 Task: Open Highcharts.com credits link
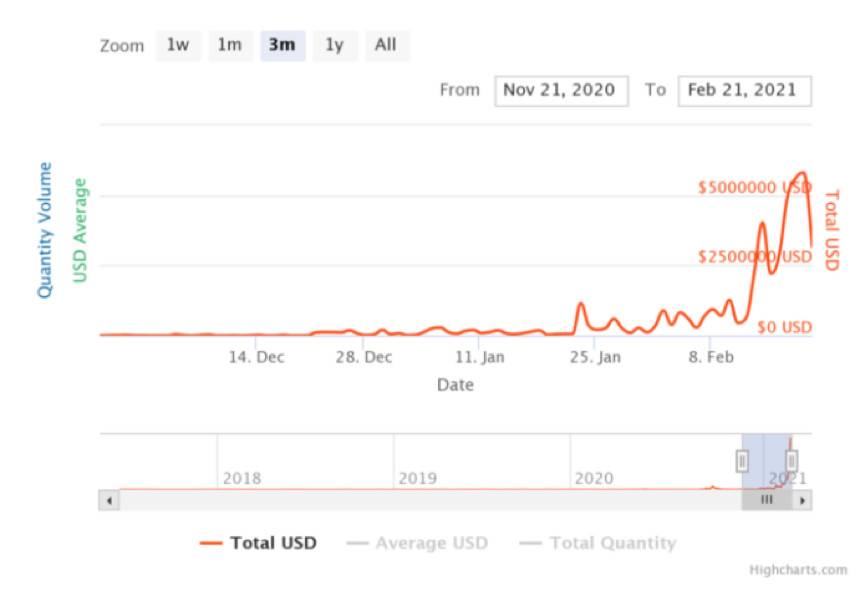pos(798,570)
